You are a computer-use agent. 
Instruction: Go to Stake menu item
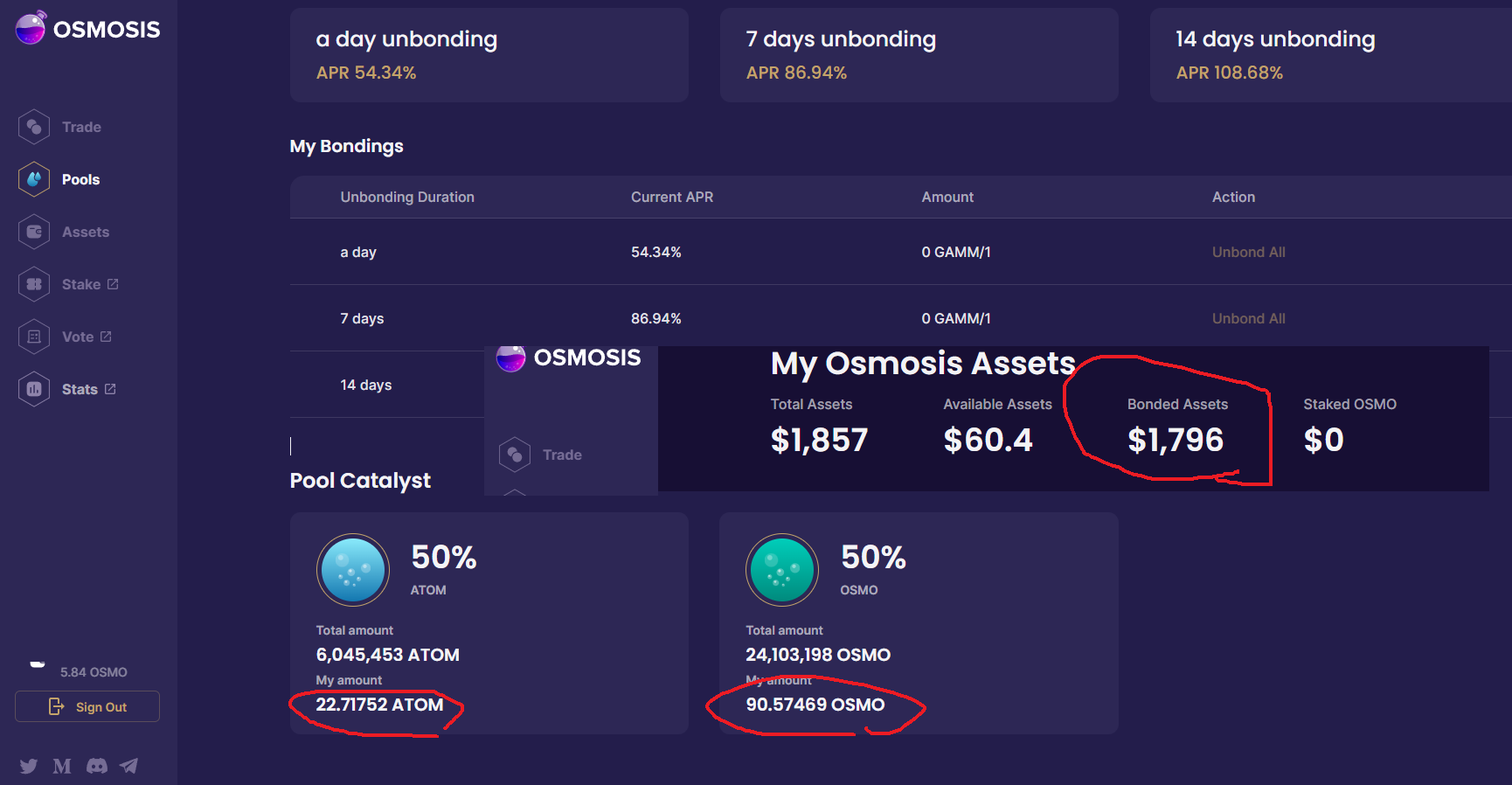[81, 284]
